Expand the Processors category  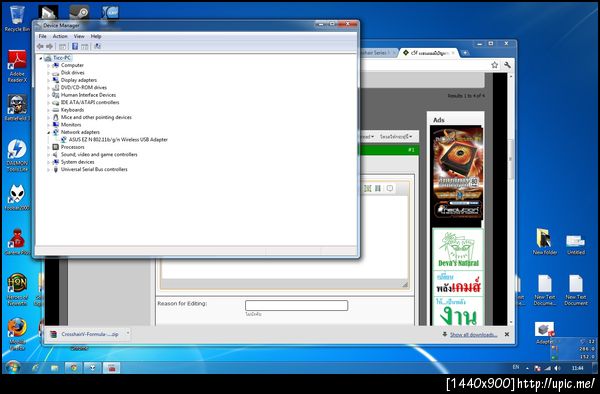[x=49, y=147]
